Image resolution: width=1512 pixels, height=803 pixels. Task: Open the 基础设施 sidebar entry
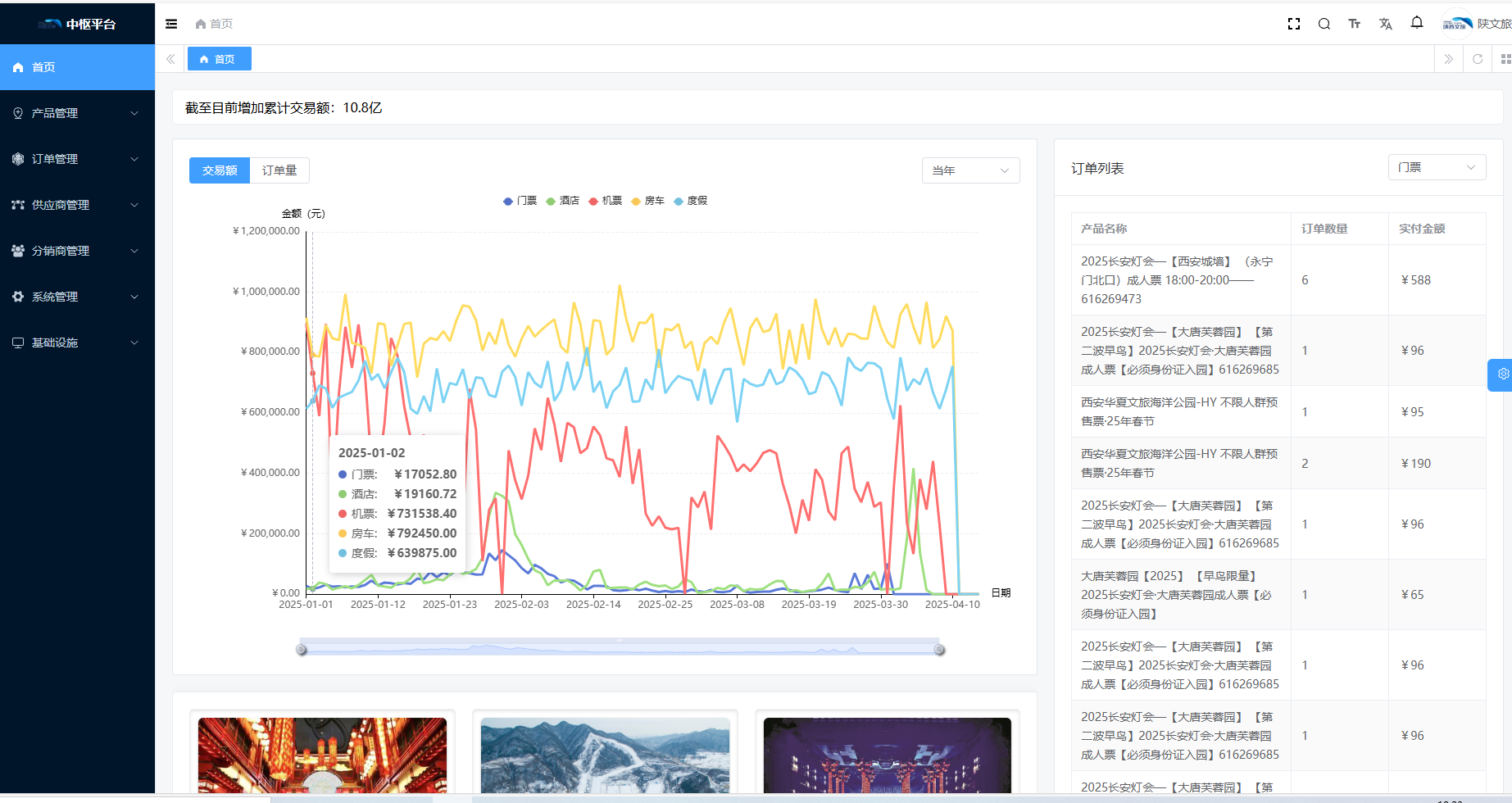tap(77, 343)
